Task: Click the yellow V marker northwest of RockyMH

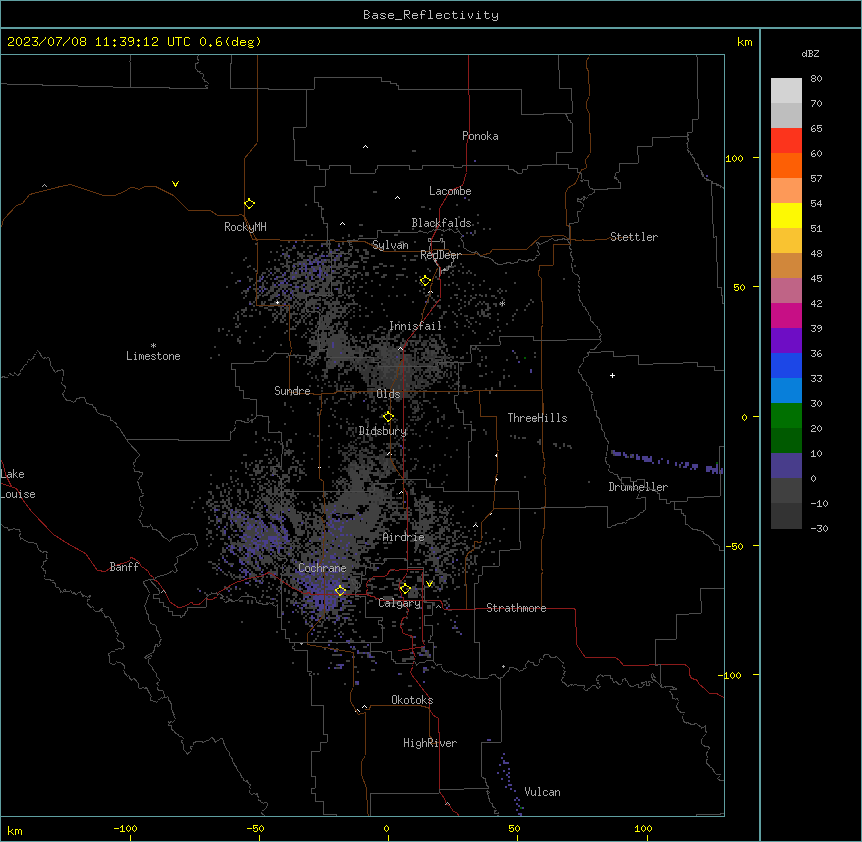Action: [175, 184]
